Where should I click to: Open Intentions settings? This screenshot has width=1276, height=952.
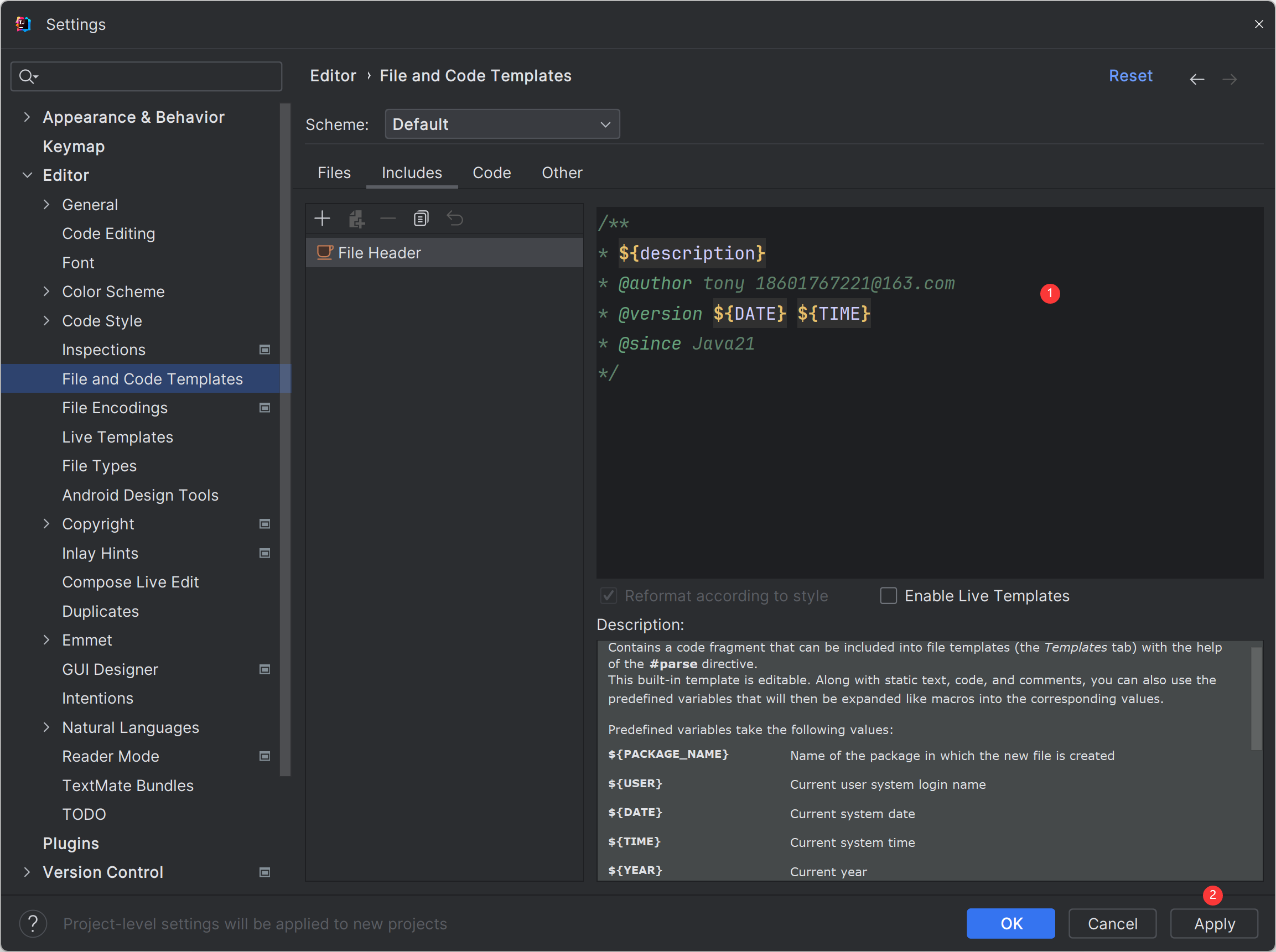[x=97, y=698]
